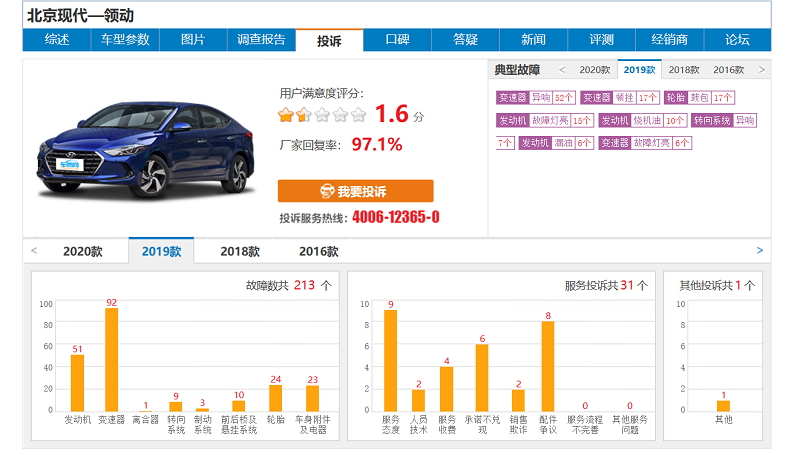
Task: Open the 调查报告 tab
Action: (261, 40)
